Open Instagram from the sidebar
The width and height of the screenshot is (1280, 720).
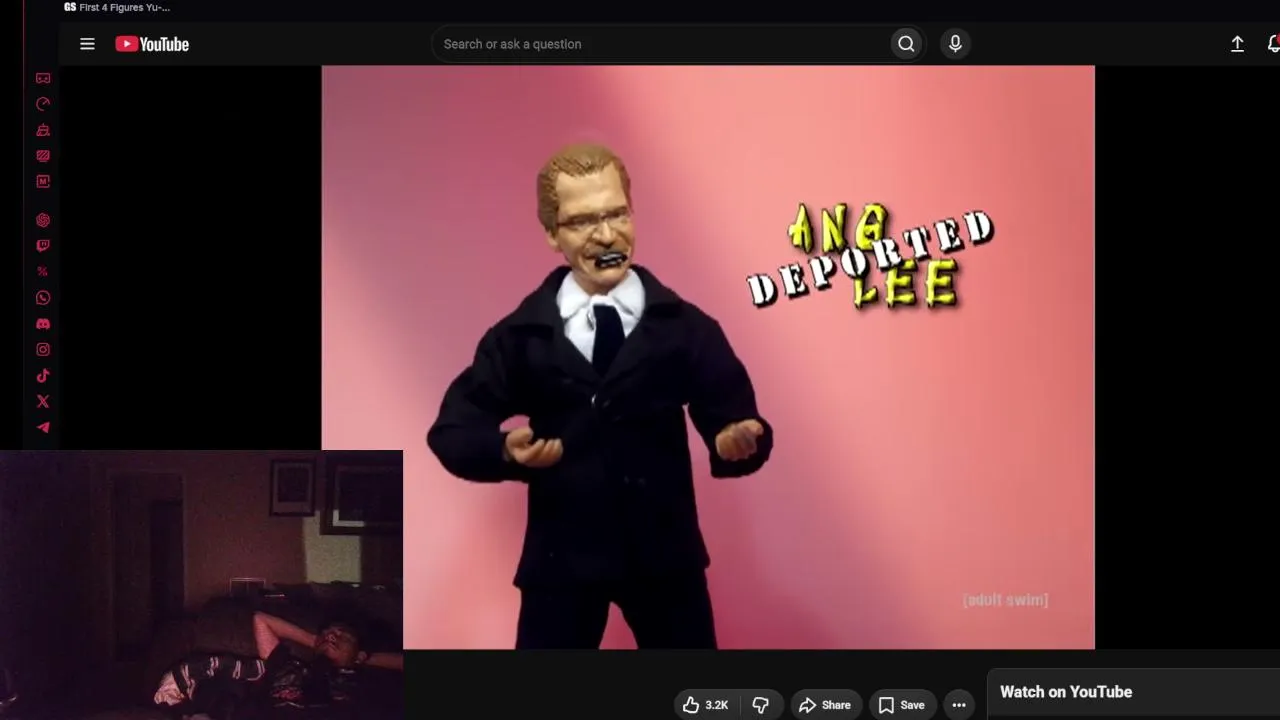[43, 350]
